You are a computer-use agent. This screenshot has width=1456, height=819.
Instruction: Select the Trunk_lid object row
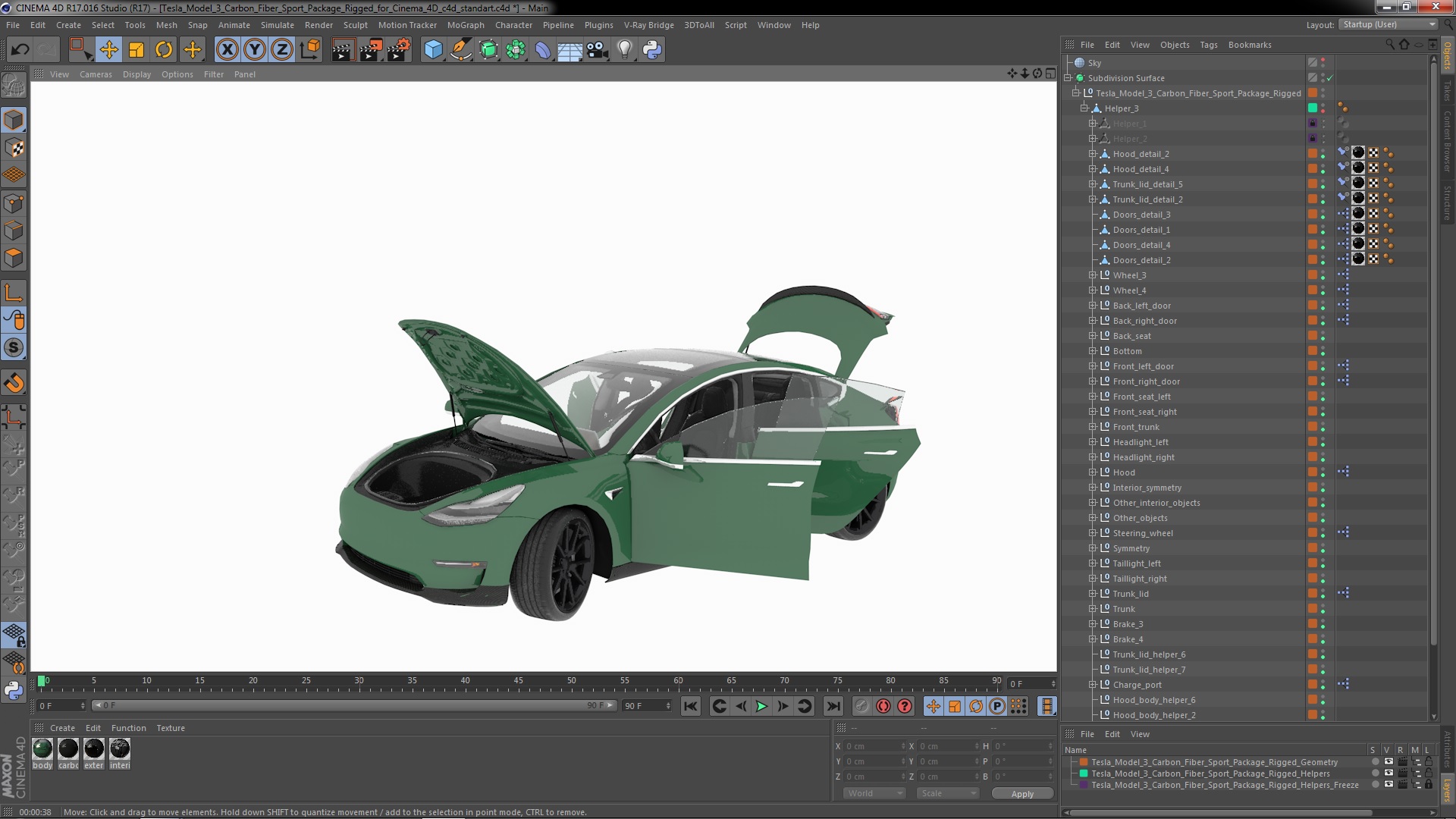(x=1131, y=594)
